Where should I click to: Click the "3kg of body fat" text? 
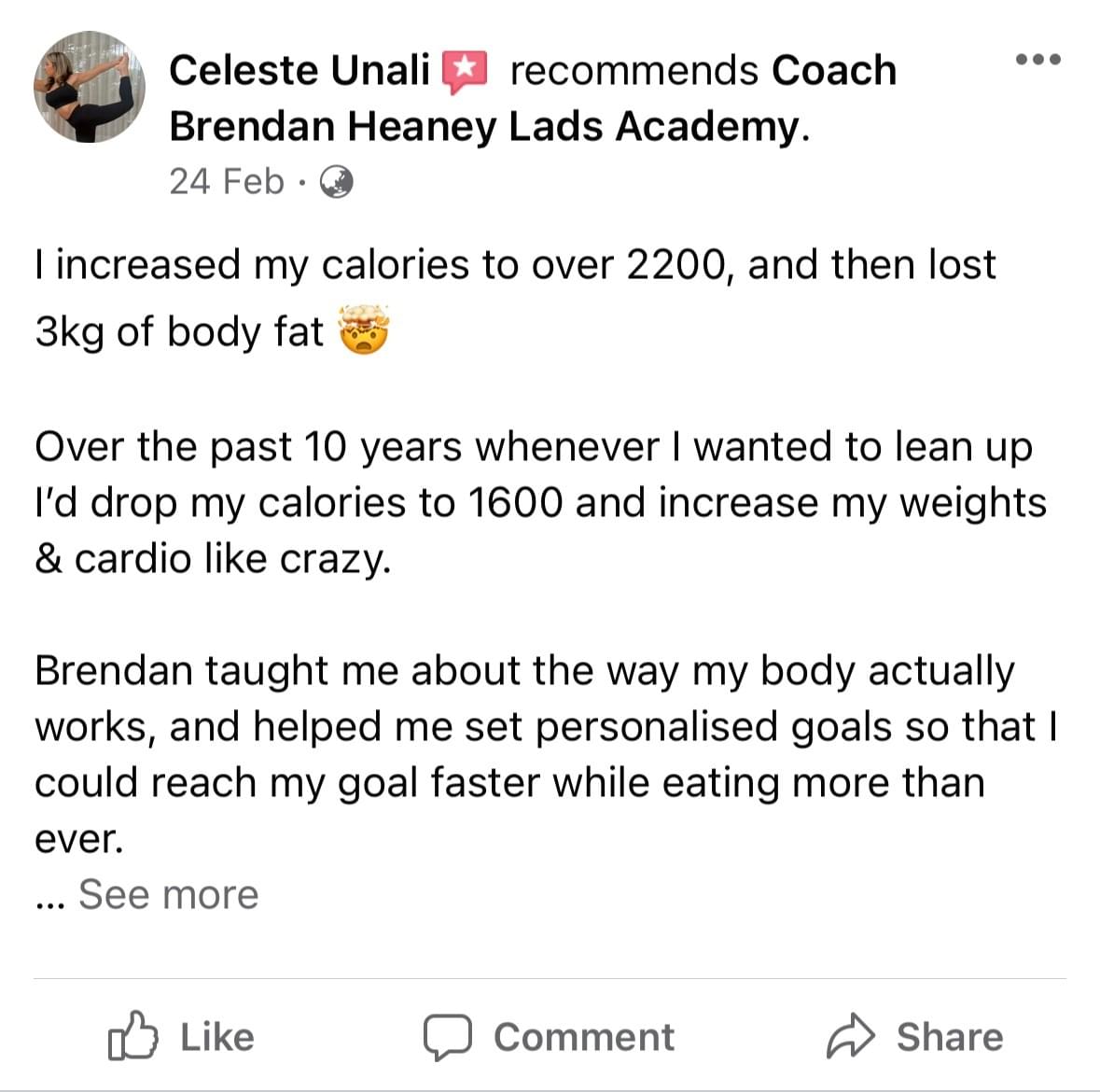click(179, 332)
